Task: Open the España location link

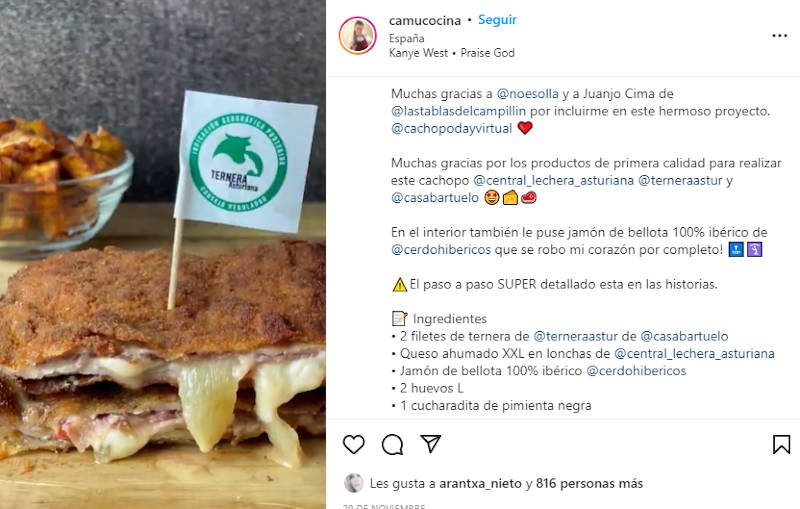Action: (406, 38)
